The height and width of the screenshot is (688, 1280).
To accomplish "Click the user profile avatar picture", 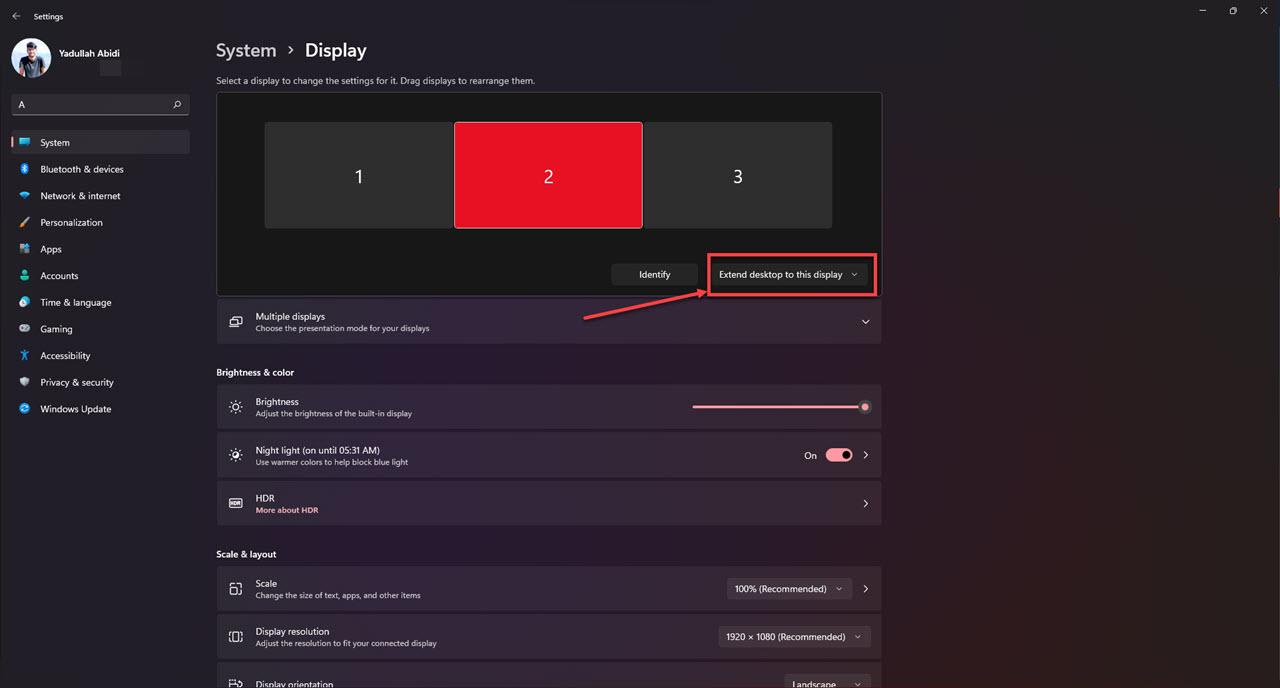I will (x=31, y=58).
